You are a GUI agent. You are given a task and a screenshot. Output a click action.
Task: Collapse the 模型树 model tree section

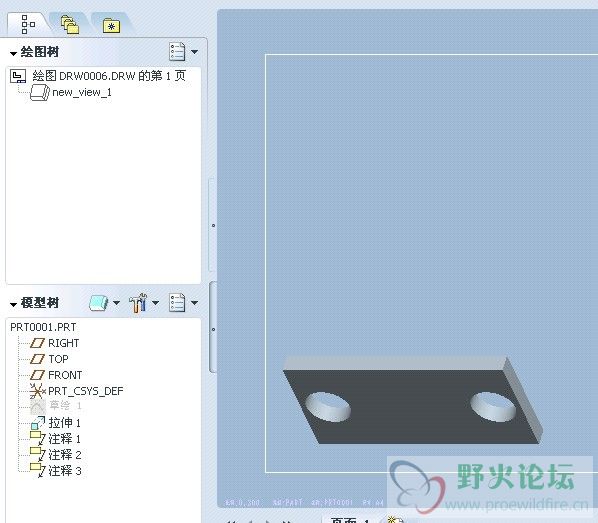pyautogui.click(x=13, y=304)
